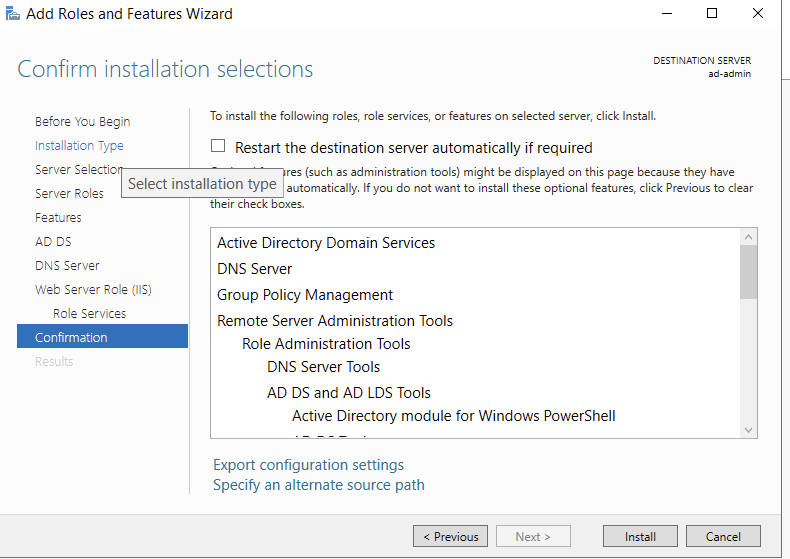
Task: Select DNS Server Tools entry
Action: [323, 367]
